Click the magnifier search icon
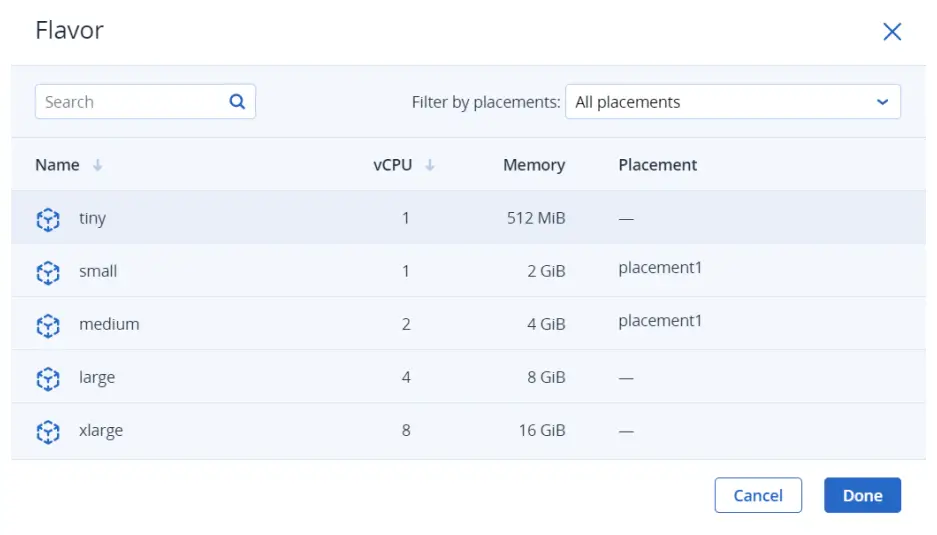The width and height of the screenshot is (937, 535). [x=237, y=101]
